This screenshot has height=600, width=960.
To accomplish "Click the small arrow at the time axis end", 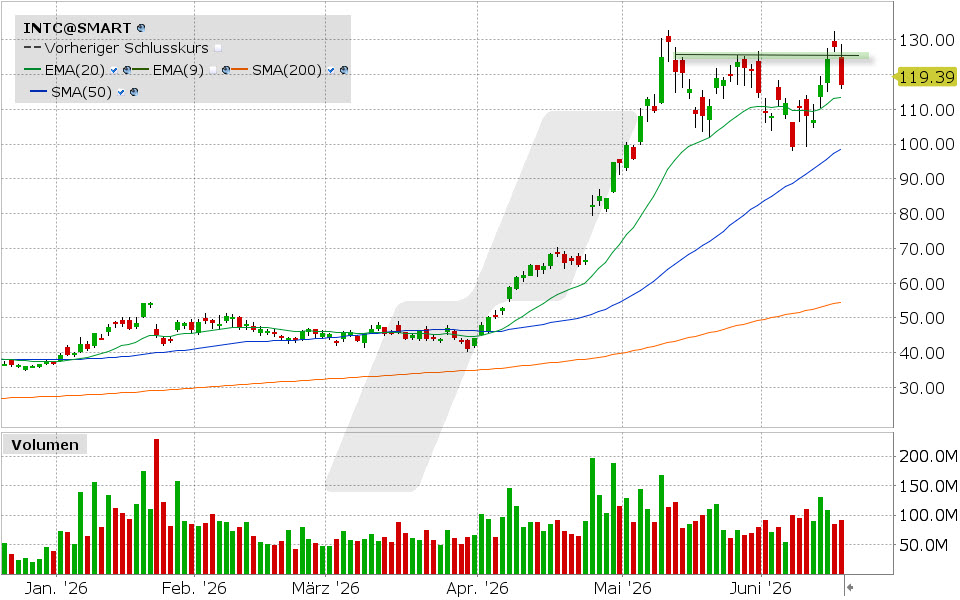I will pos(850,588).
